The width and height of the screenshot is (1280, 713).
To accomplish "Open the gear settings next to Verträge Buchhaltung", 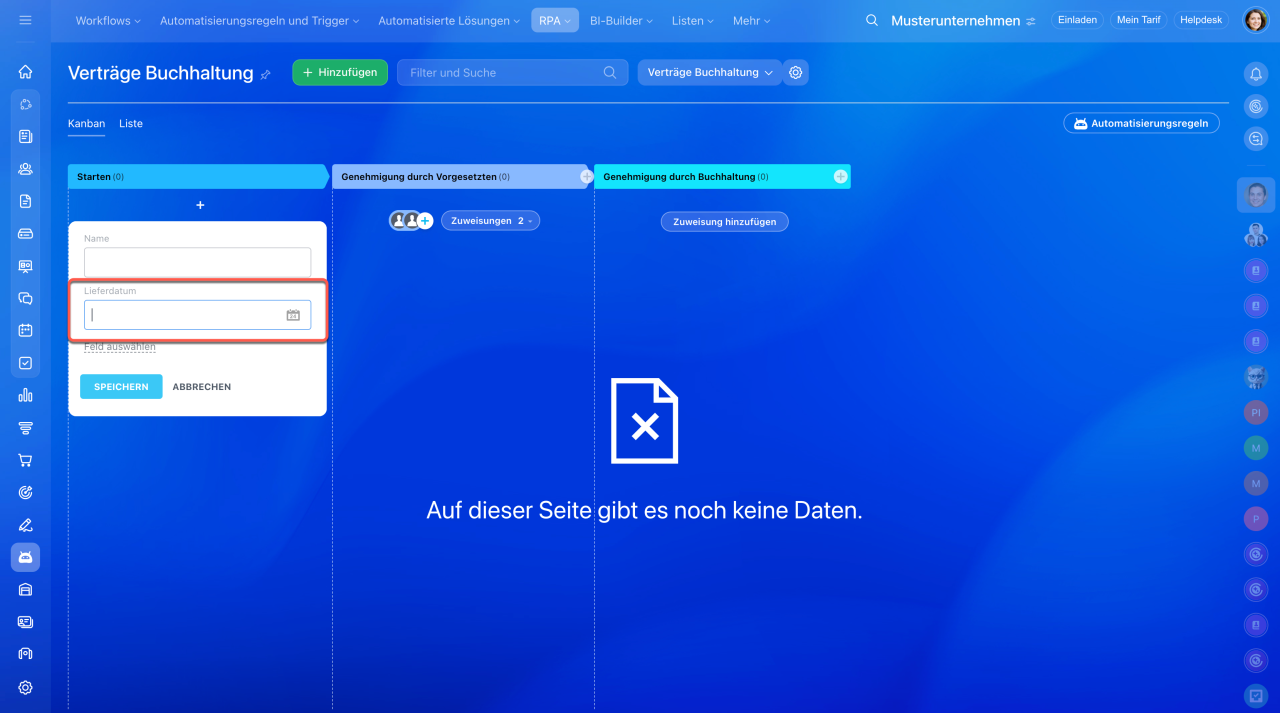I will tap(795, 72).
